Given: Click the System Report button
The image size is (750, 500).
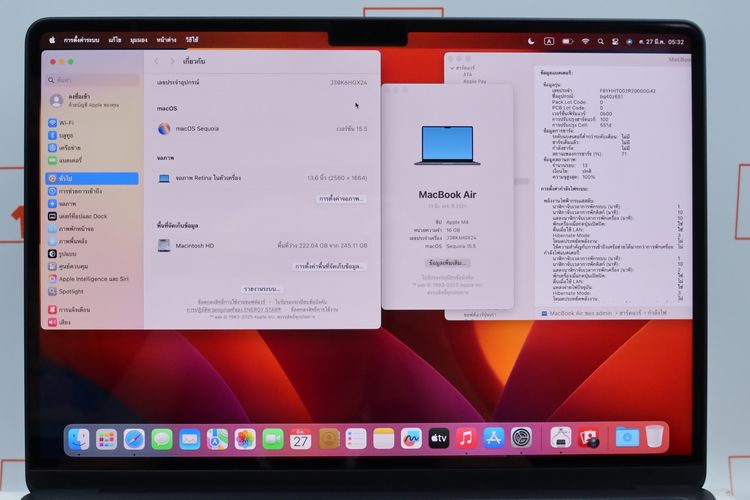Looking at the screenshot, I should tap(262, 289).
